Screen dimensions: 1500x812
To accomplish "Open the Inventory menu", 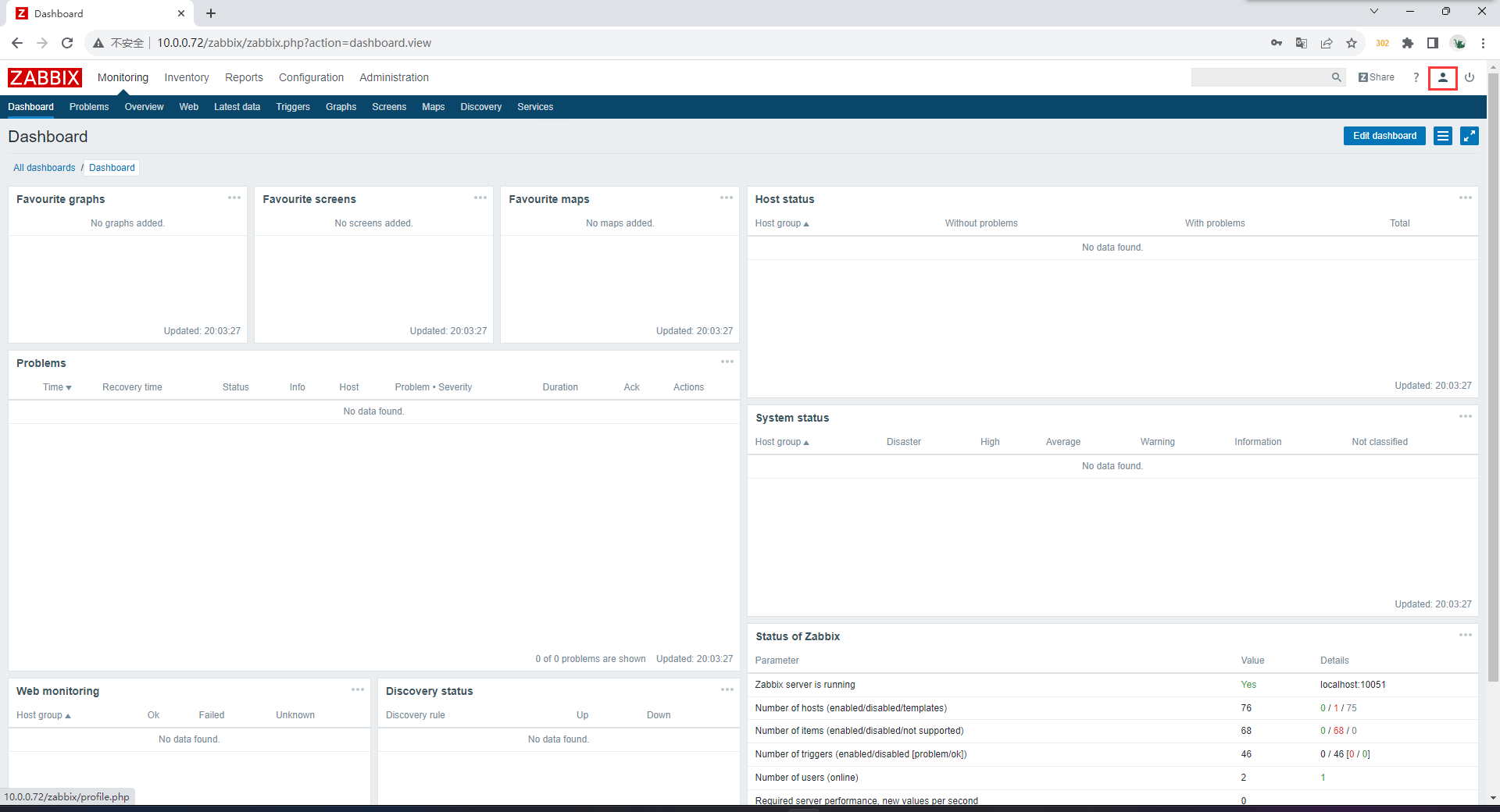I will 187,77.
